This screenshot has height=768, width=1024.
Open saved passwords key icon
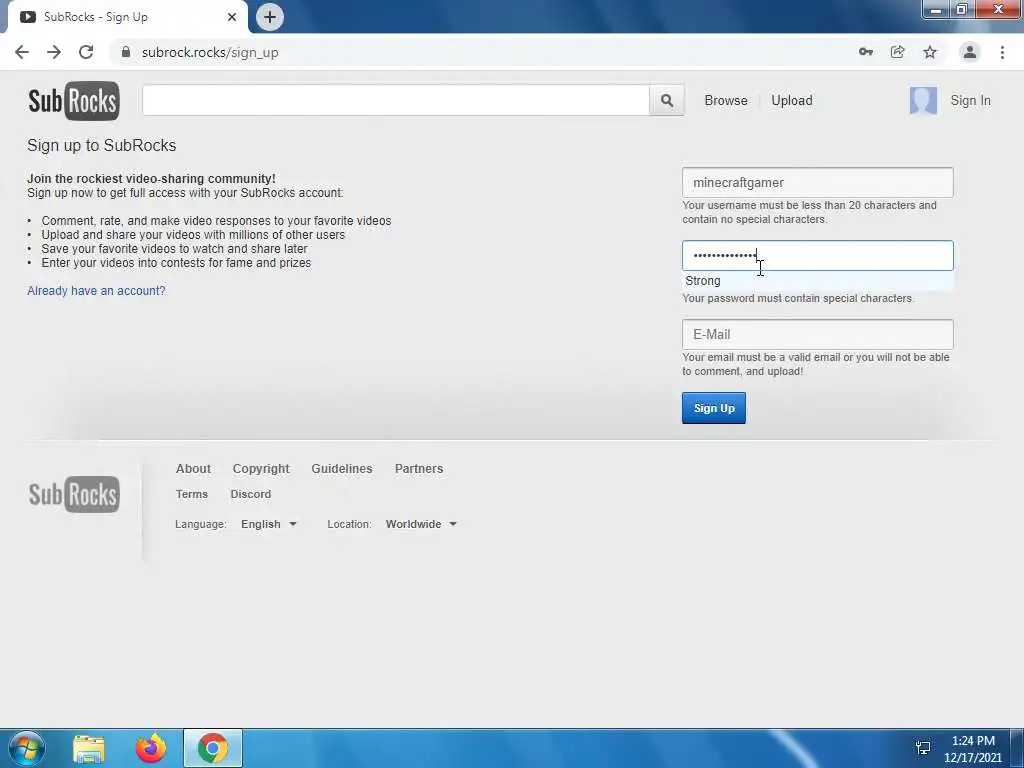[x=865, y=52]
